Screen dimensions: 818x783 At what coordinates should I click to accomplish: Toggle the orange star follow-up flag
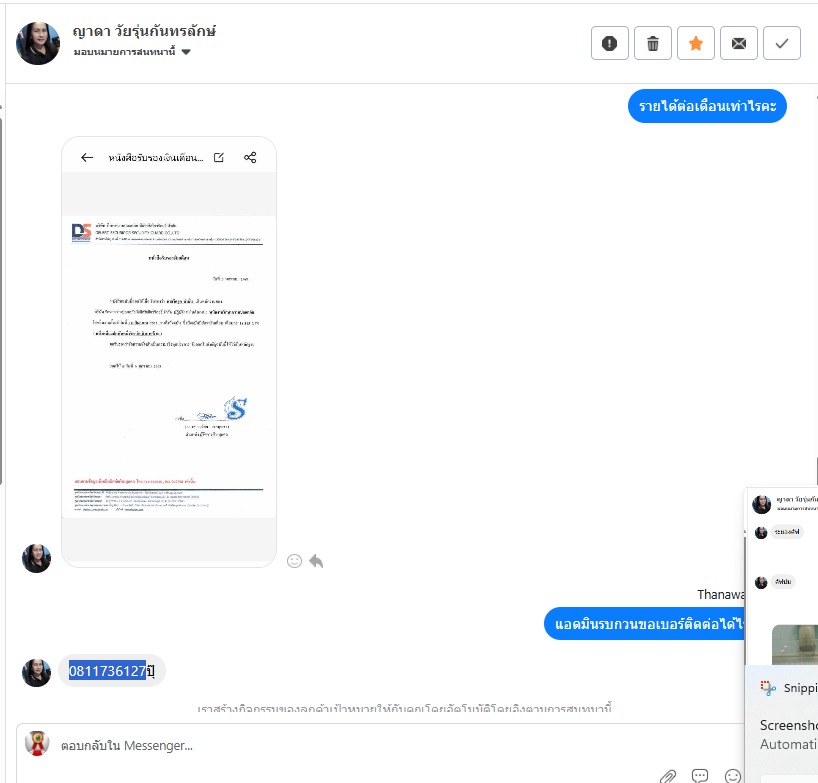click(x=695, y=43)
